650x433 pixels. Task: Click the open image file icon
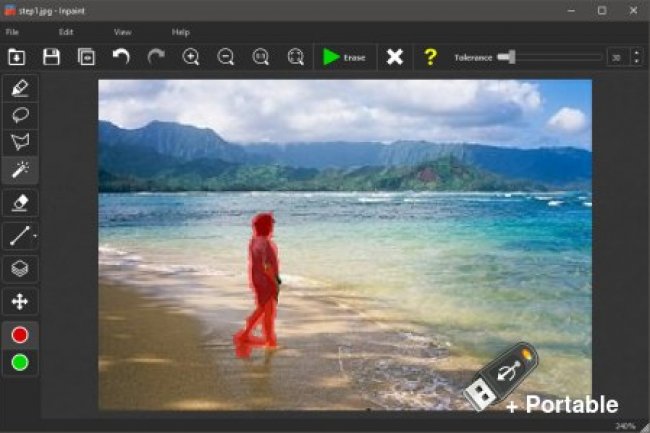(17, 57)
